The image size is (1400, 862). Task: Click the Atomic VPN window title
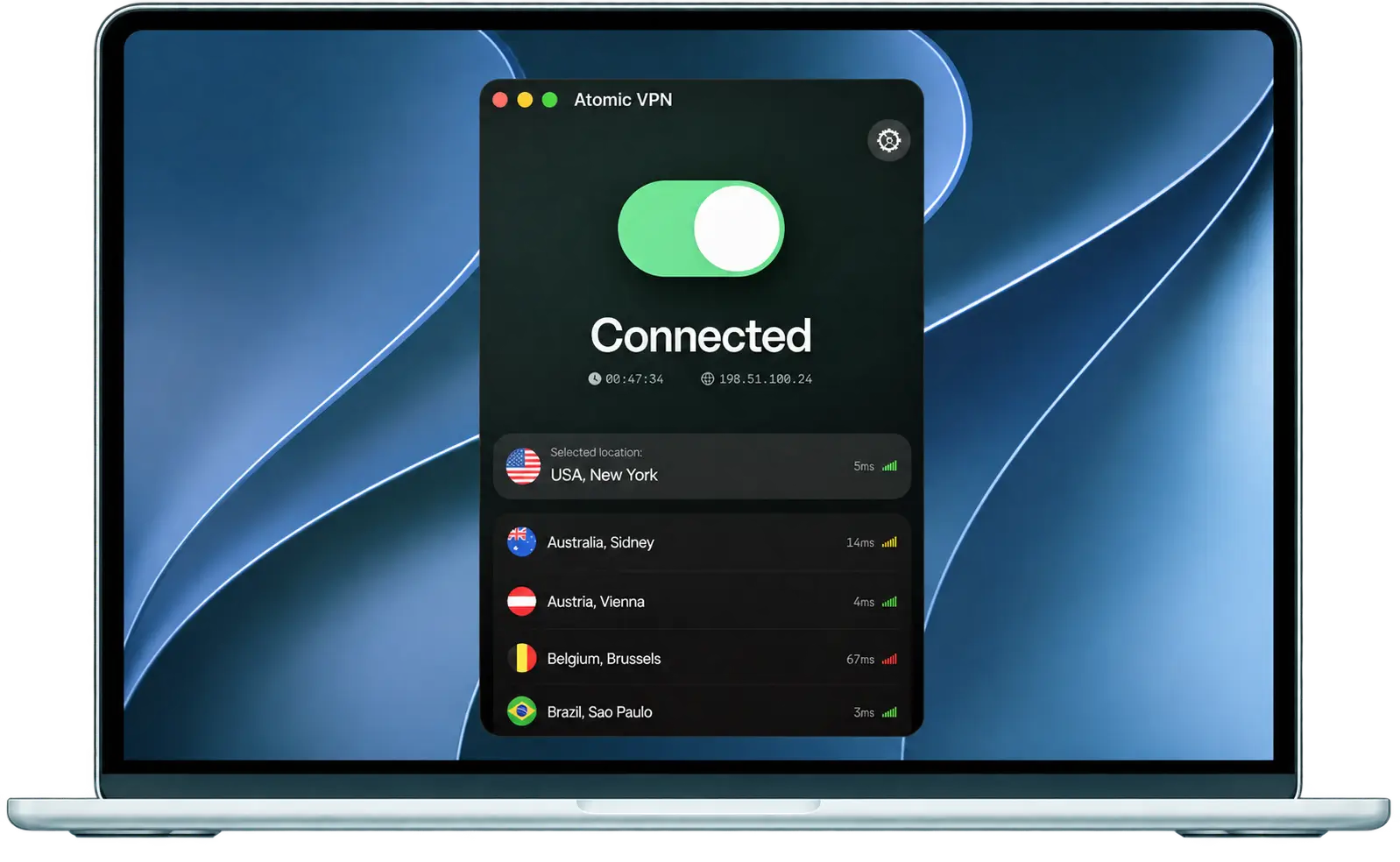[623, 100]
